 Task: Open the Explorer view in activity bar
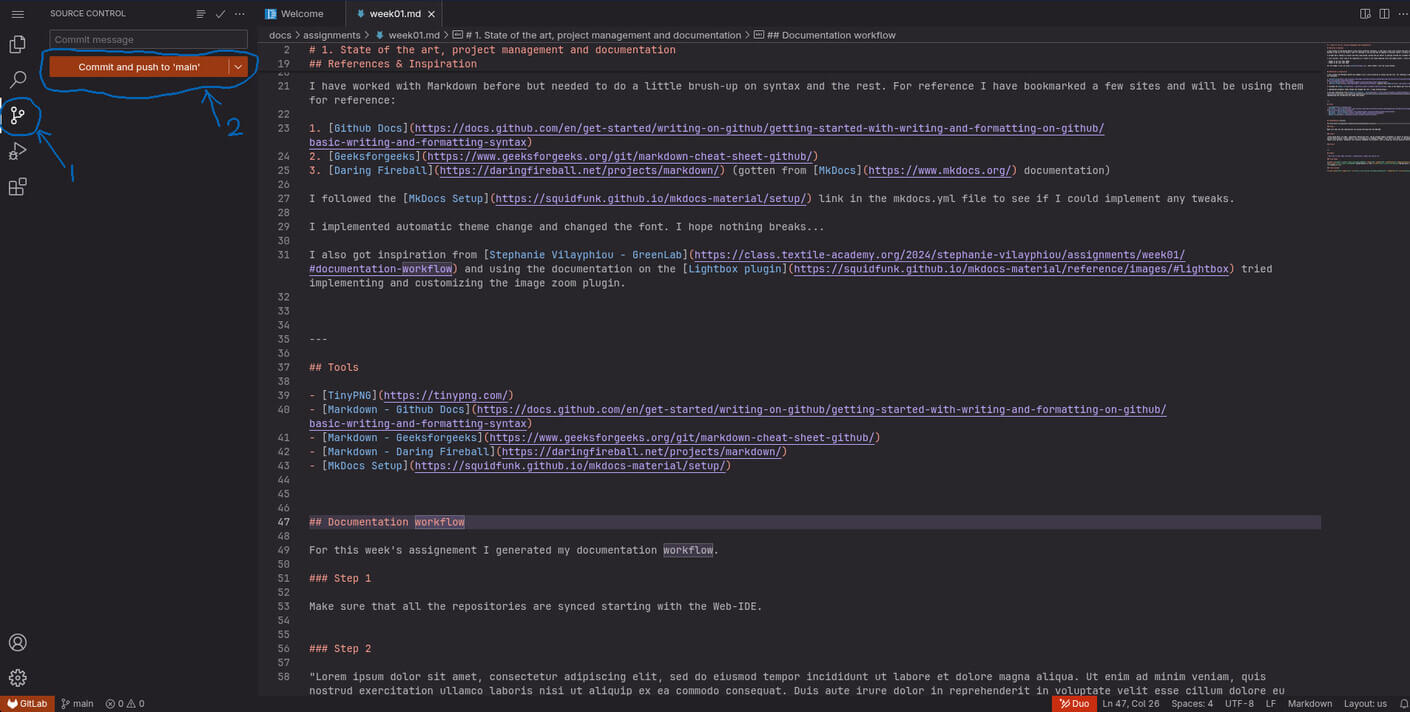[17, 45]
